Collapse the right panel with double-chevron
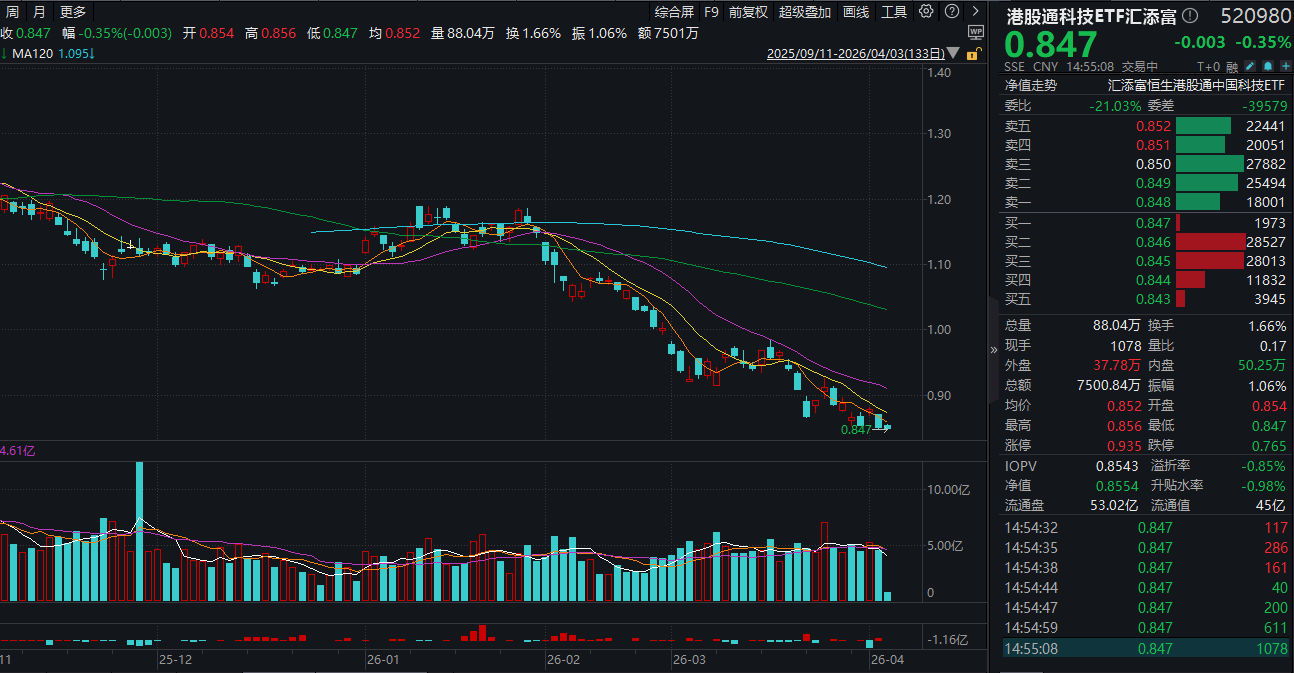Viewport: 1294px width, 673px height. pos(994,350)
